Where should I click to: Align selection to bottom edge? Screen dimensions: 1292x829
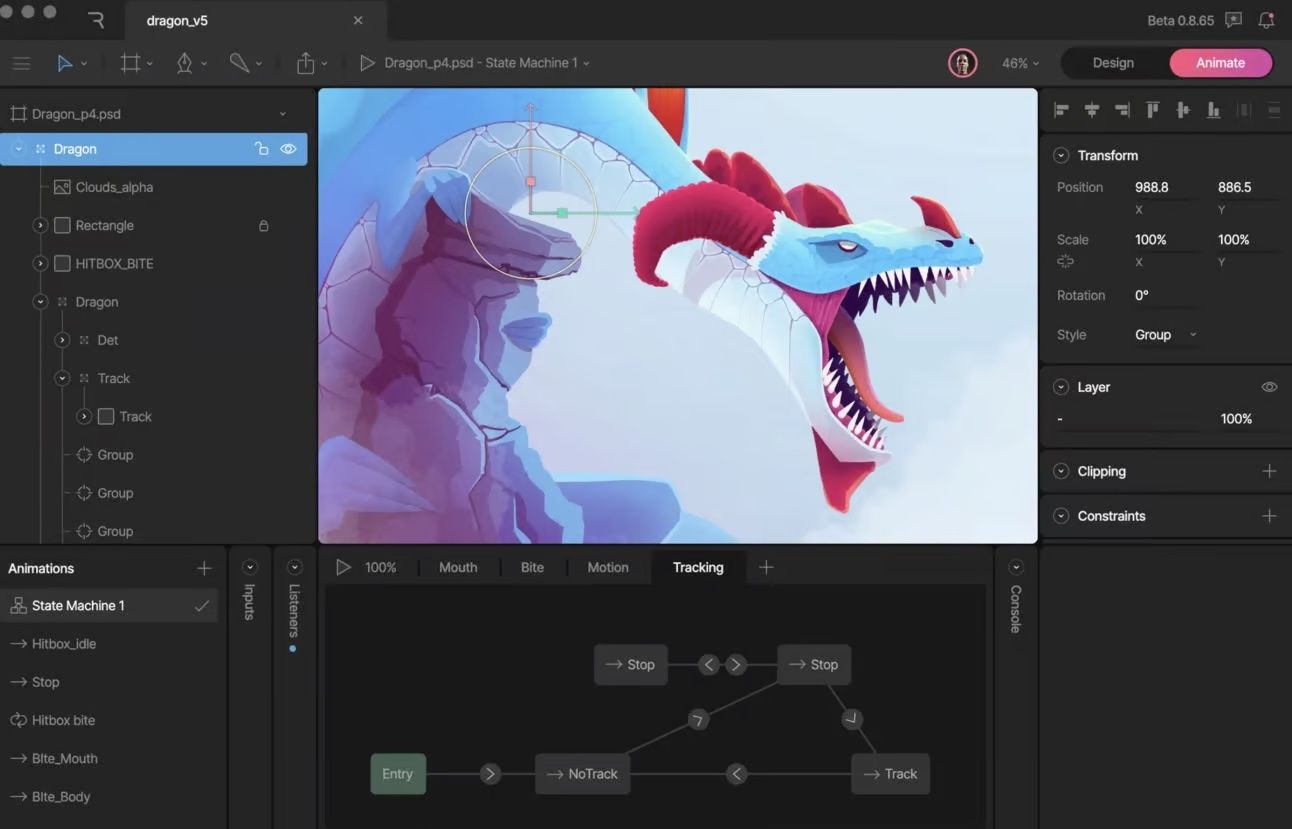point(1213,110)
